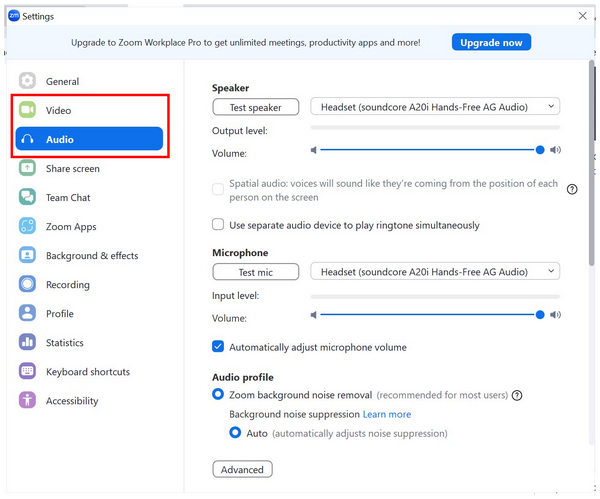Click the Statistics bar chart icon
Screen dimensions: 600x499
(x=27, y=342)
